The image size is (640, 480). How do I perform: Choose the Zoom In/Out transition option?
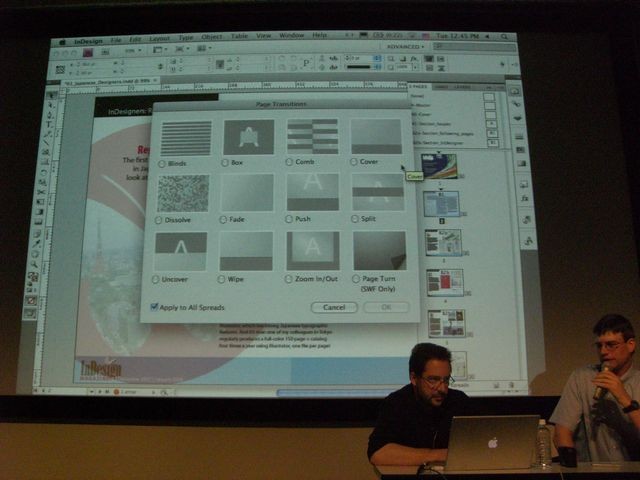289,279
